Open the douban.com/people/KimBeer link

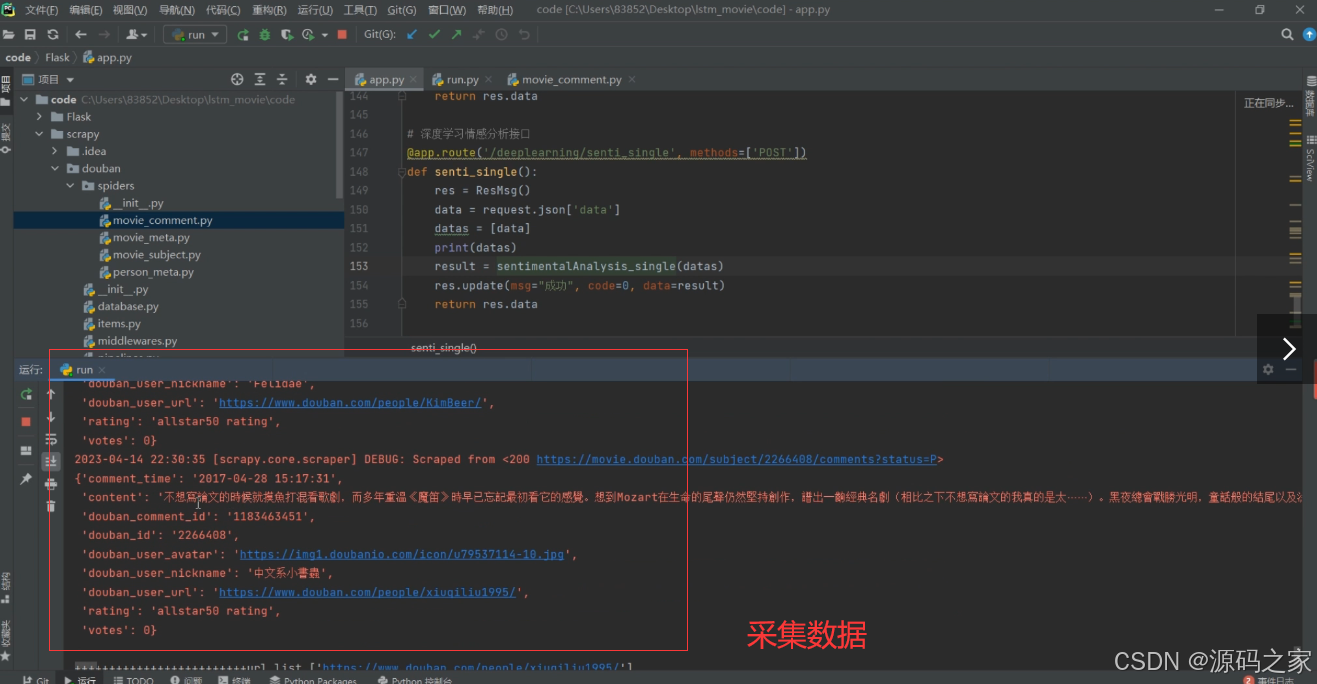click(x=351, y=403)
